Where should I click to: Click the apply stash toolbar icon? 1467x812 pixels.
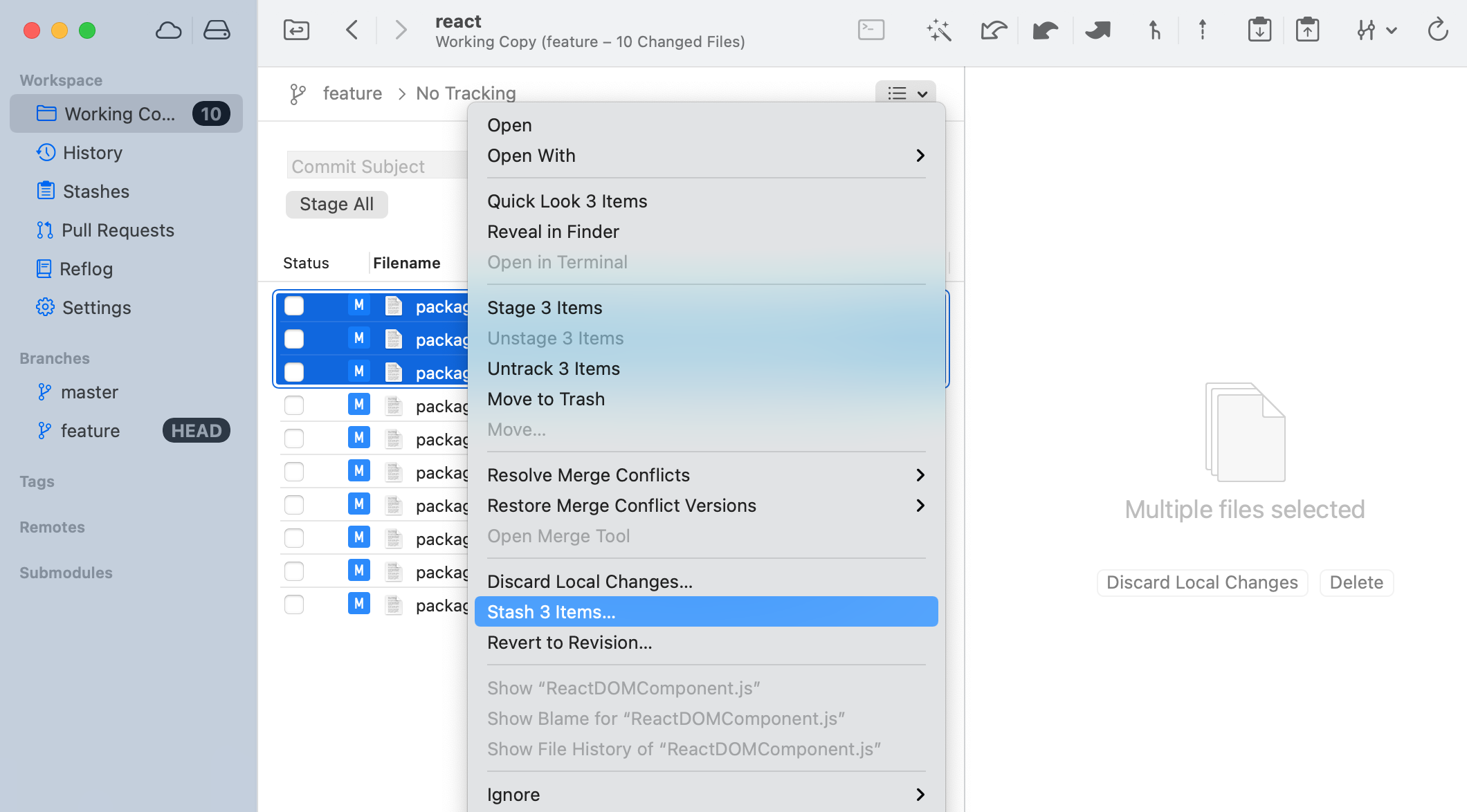click(1307, 30)
